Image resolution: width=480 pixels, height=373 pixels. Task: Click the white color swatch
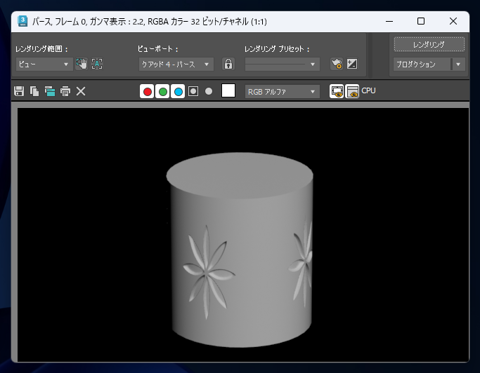228,91
